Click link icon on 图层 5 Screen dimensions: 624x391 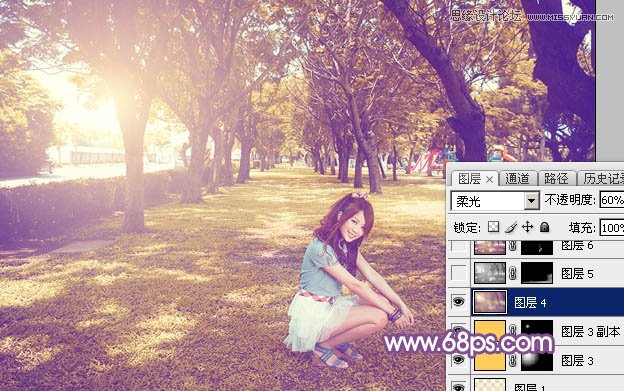click(513, 273)
